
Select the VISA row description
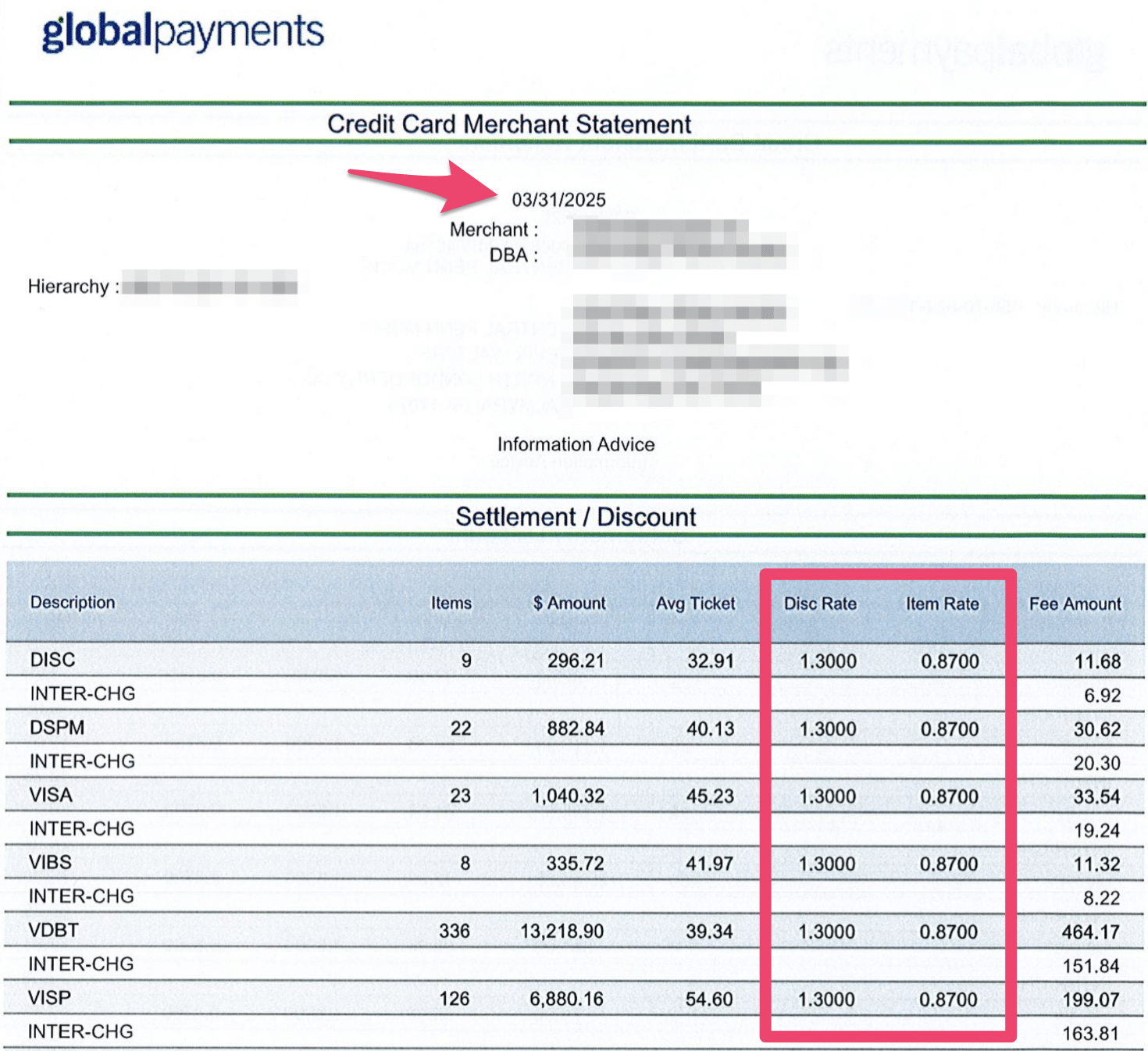(x=51, y=795)
